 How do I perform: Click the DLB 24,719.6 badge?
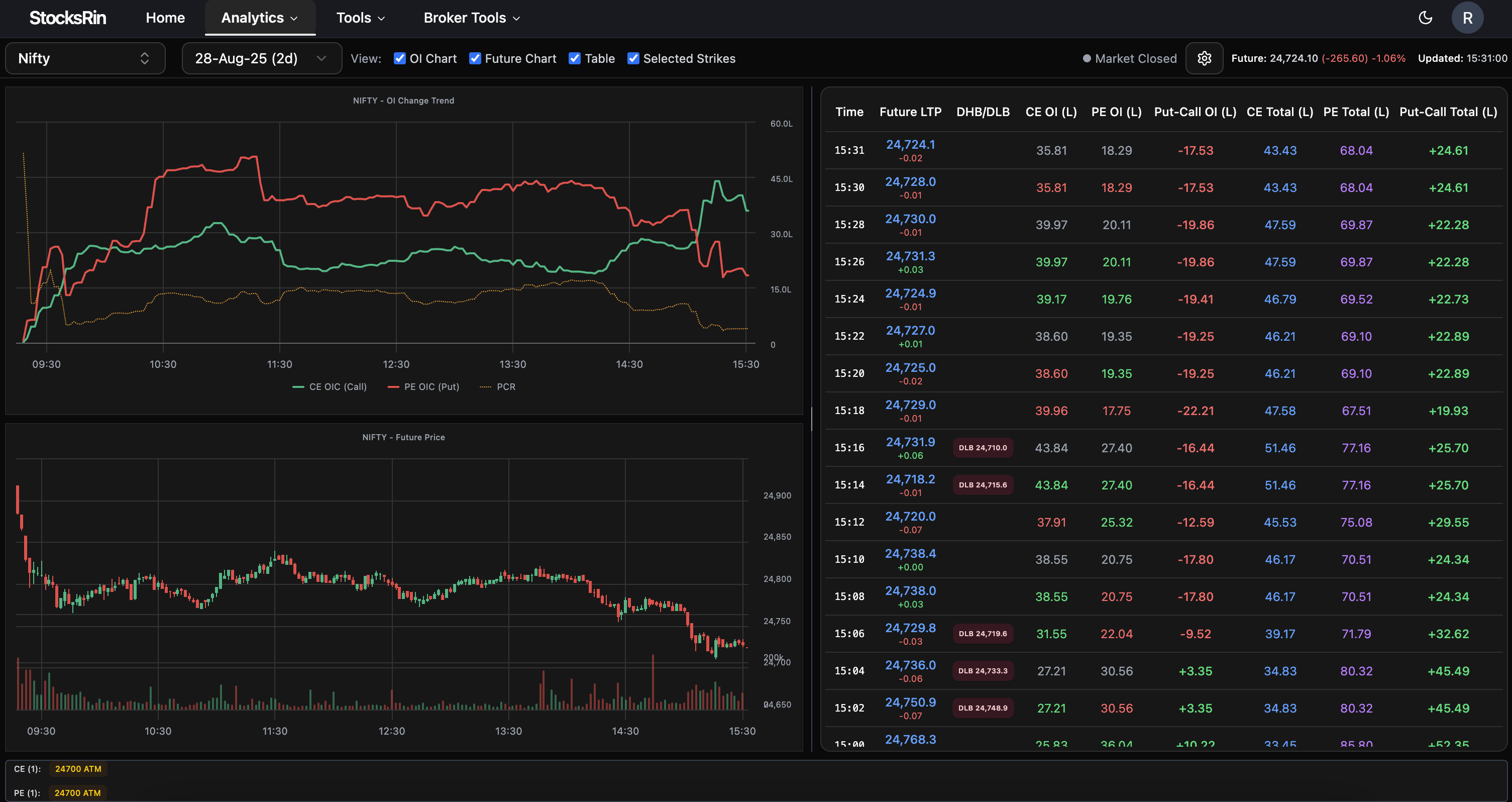point(983,634)
